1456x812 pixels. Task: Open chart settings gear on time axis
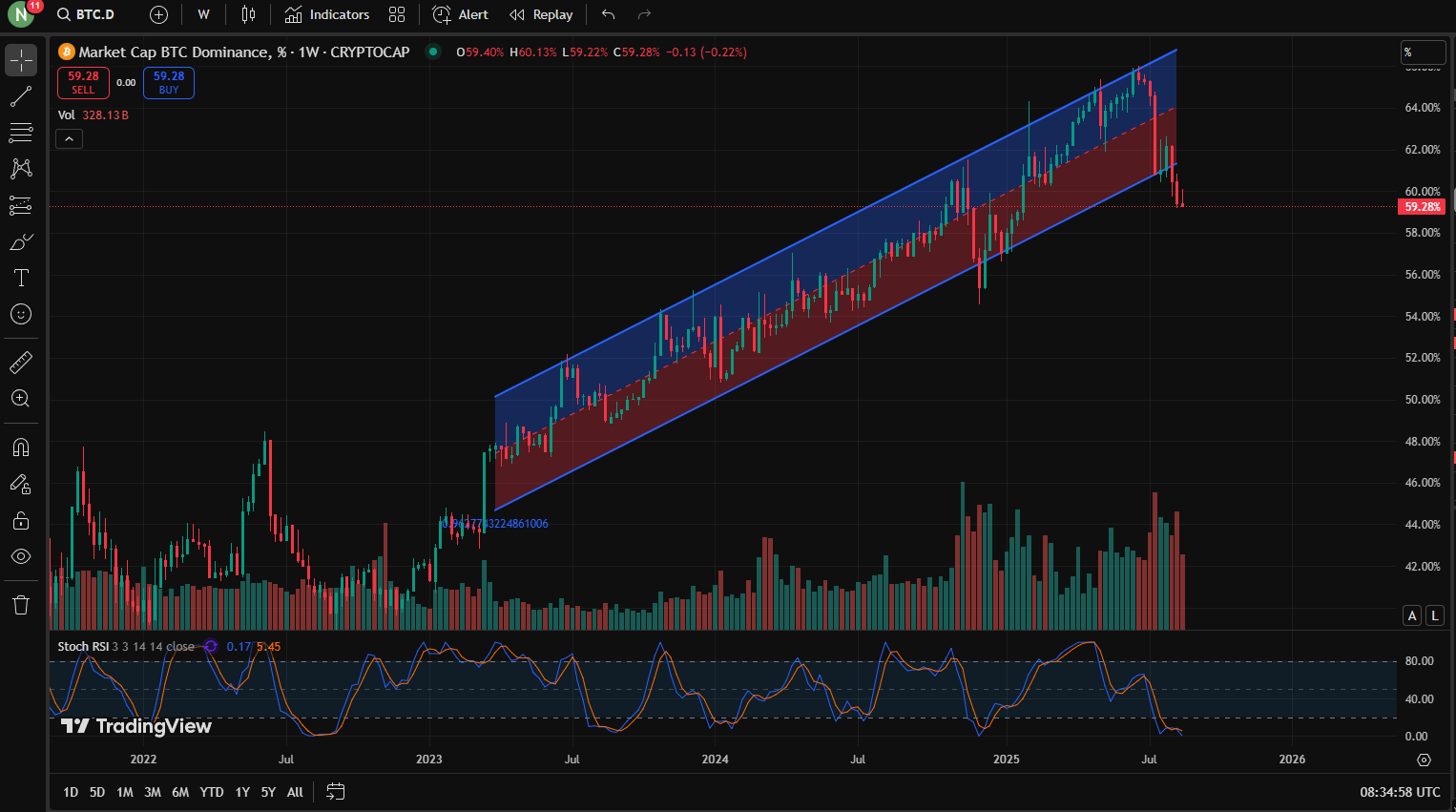click(1425, 760)
